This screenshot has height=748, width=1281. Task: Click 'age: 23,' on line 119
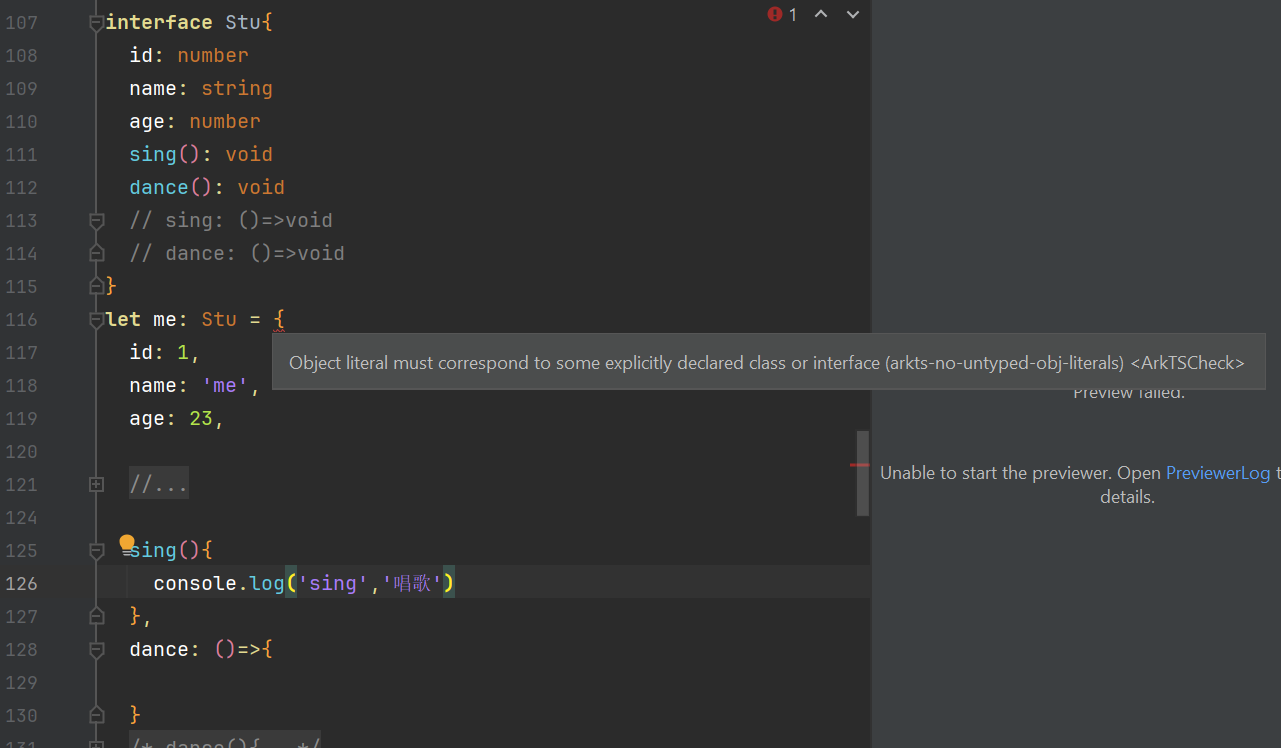[x=177, y=418]
